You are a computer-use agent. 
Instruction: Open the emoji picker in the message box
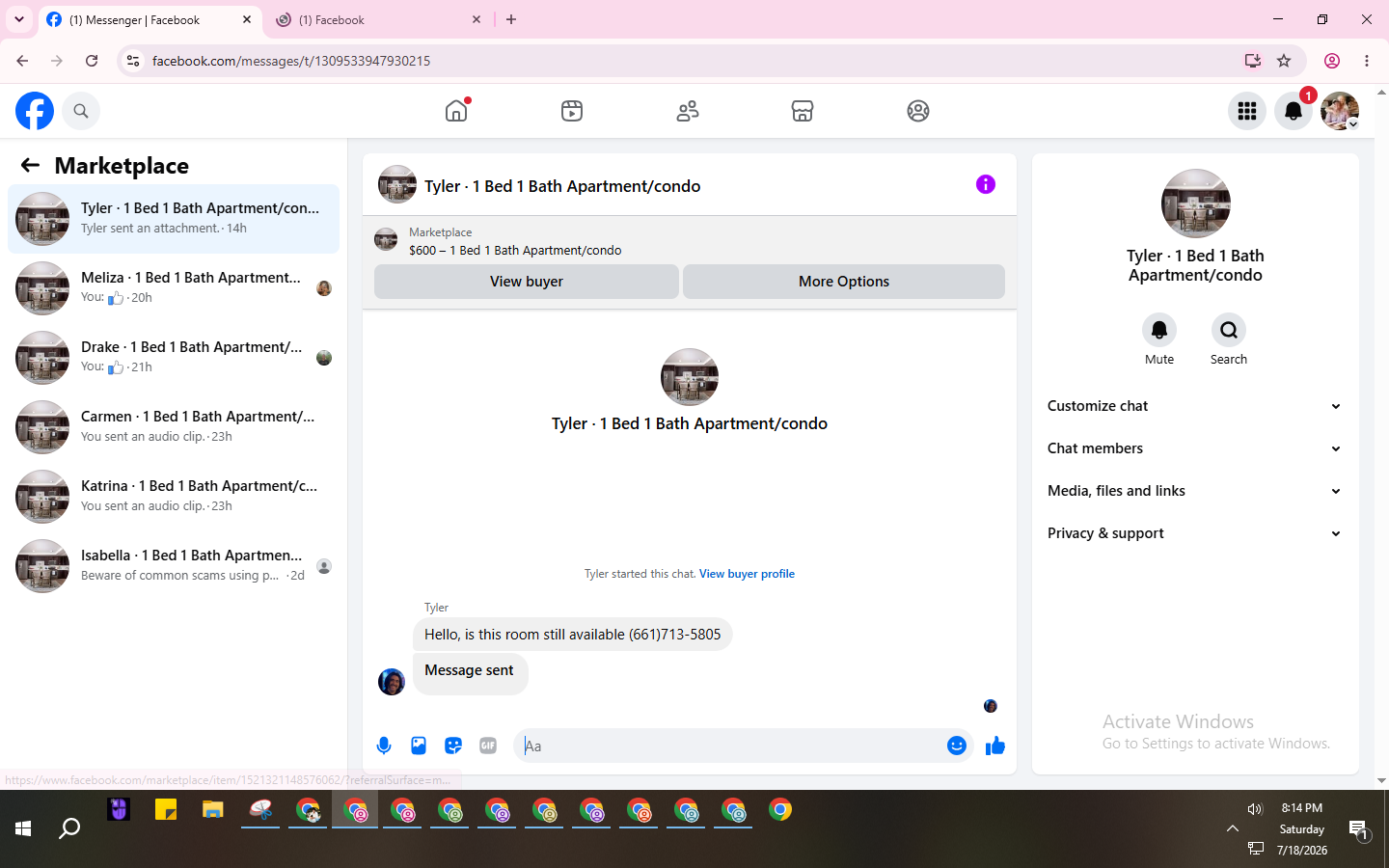pos(957,746)
